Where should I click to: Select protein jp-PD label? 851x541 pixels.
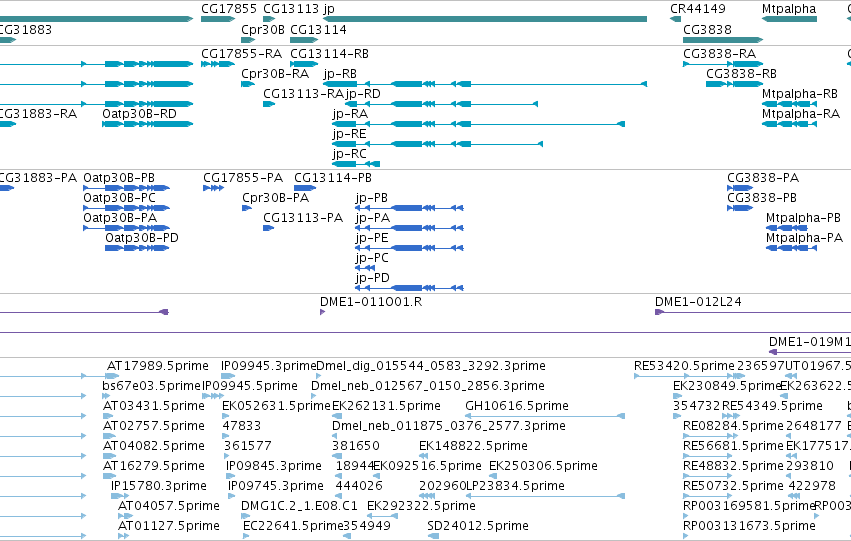click(372, 278)
